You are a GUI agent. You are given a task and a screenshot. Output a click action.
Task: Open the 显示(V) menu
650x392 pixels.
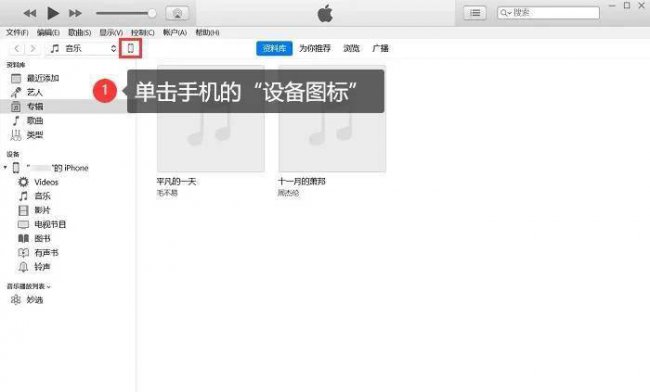111,32
